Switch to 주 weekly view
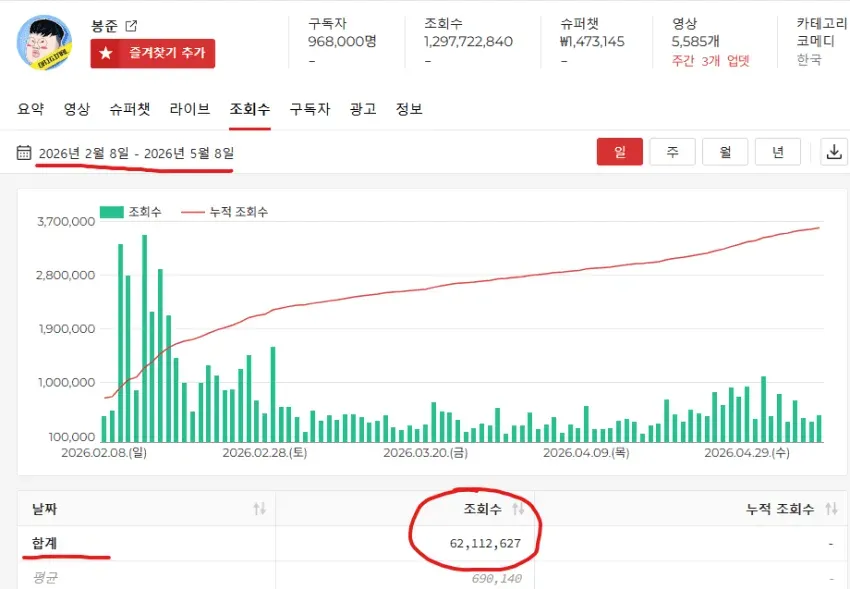The image size is (850, 589). 672,152
